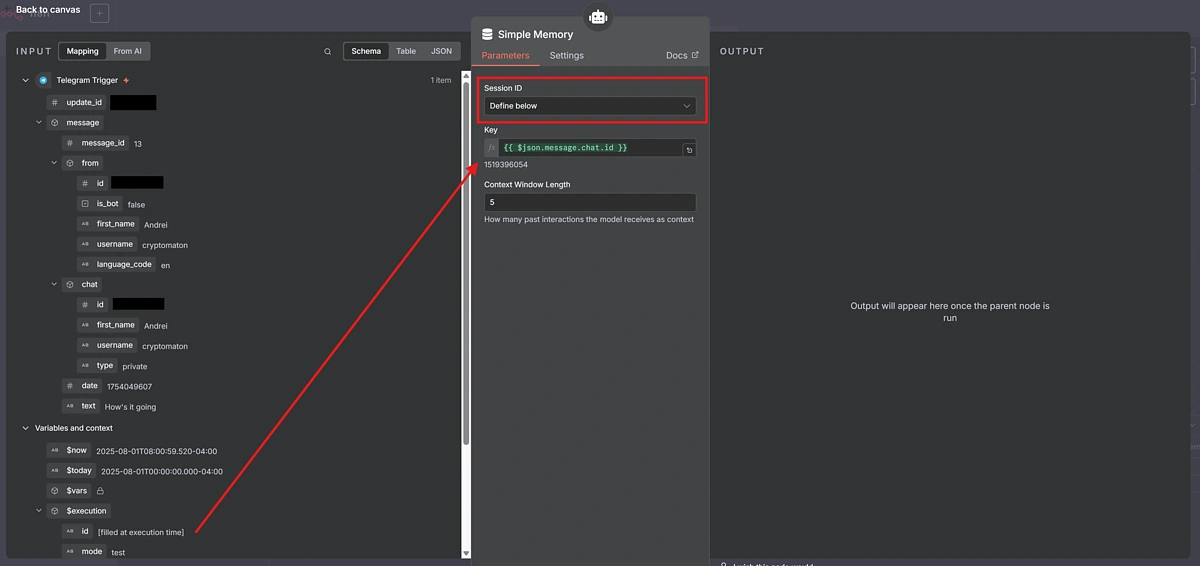Click the robot AI agent icon

coord(598,17)
